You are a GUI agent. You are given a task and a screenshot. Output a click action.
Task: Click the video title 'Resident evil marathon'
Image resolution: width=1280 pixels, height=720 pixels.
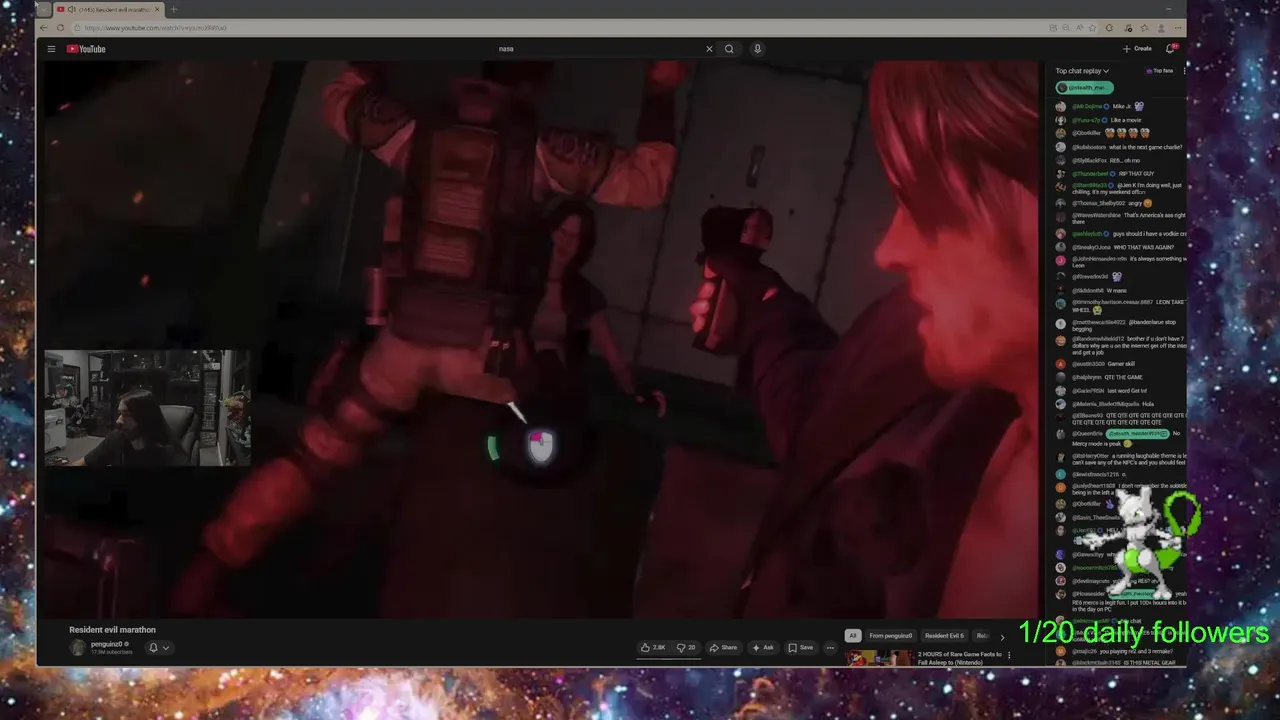click(x=112, y=630)
